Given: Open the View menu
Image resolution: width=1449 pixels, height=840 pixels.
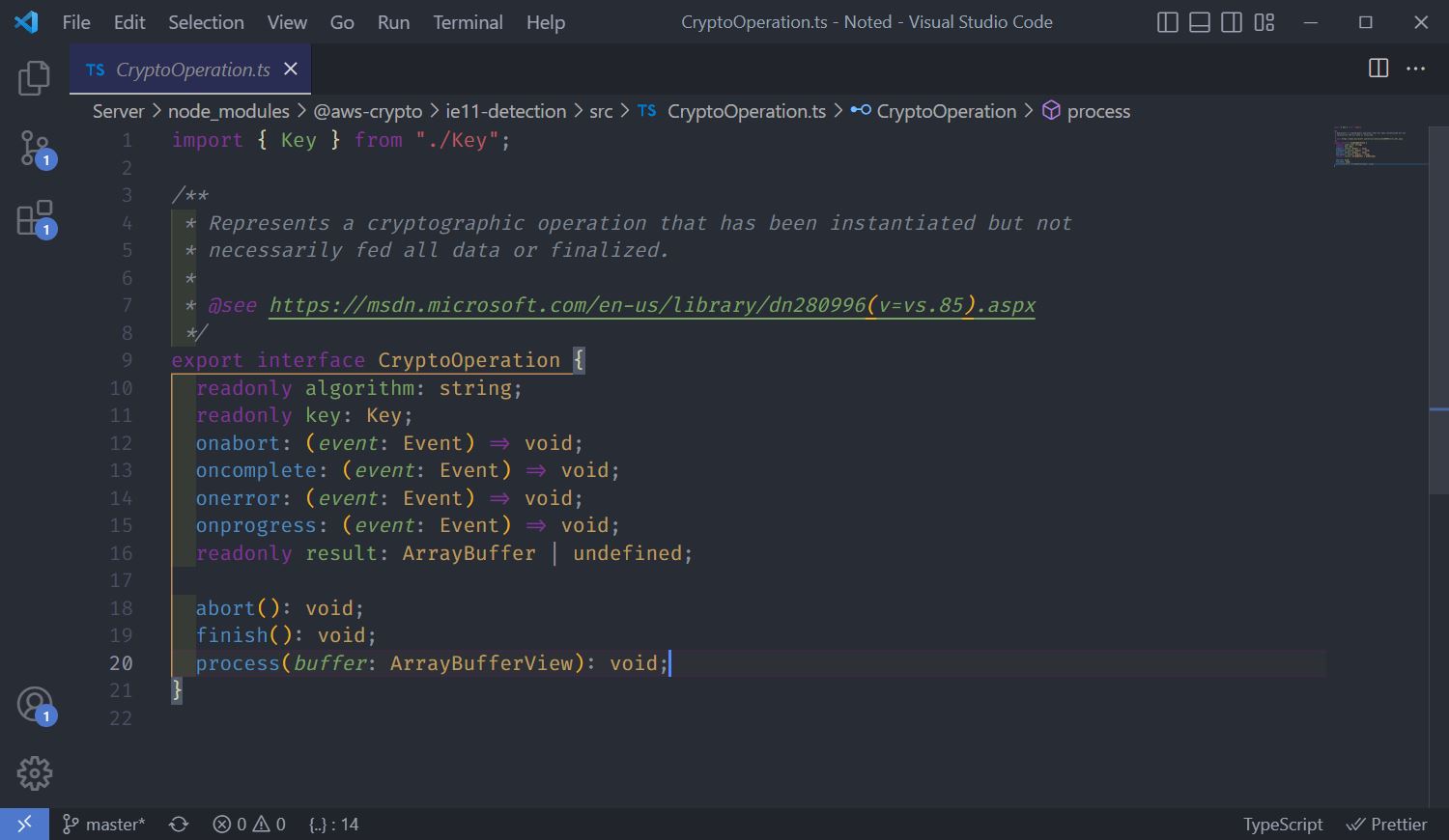Looking at the screenshot, I should coord(287,22).
